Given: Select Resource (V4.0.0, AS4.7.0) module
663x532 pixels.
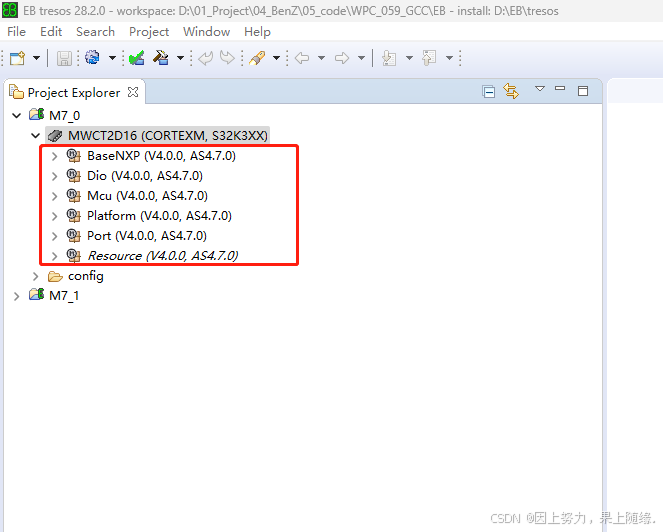Looking at the screenshot, I should pyautogui.click(x=163, y=256).
